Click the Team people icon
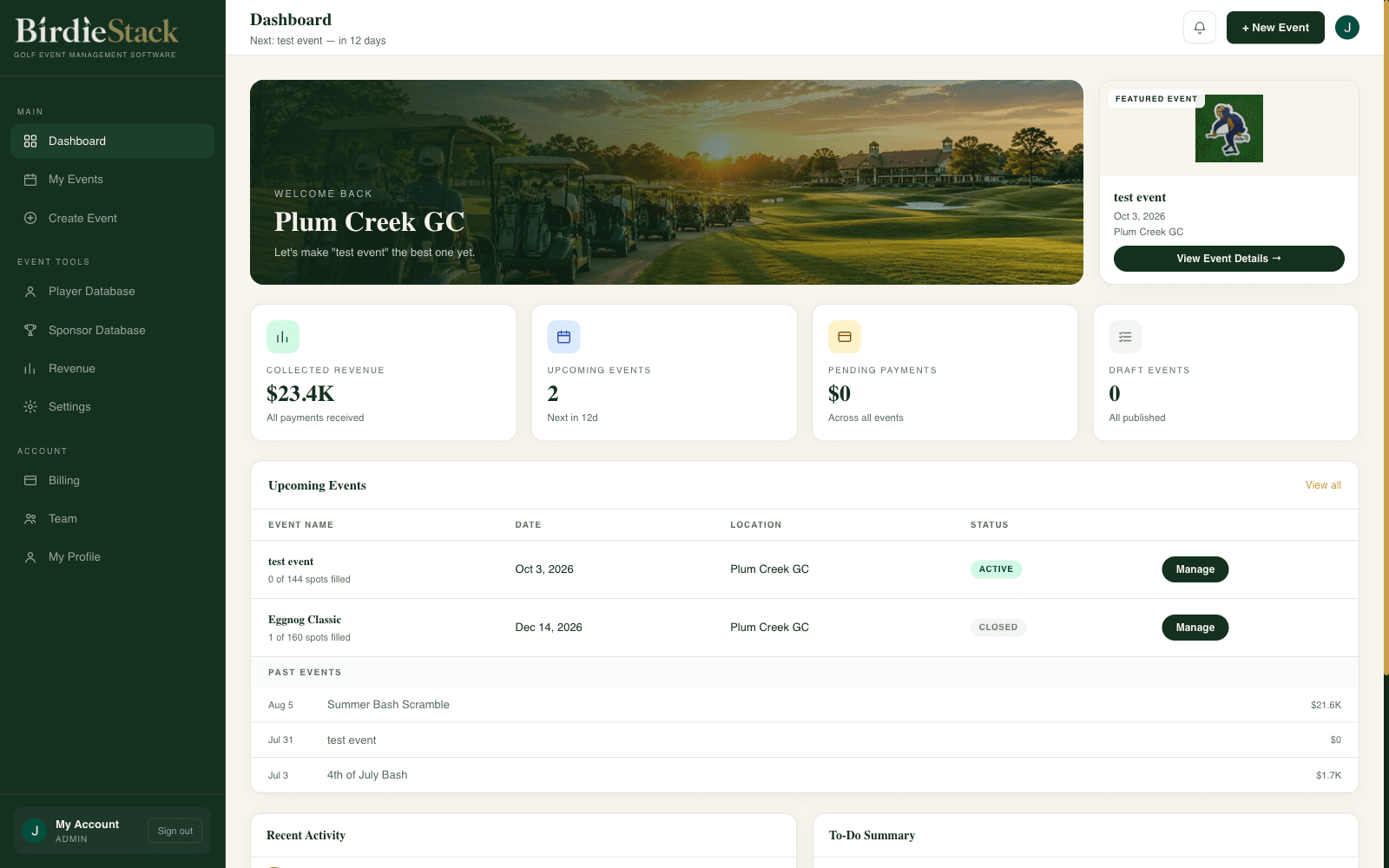This screenshot has width=1389, height=868. pyautogui.click(x=30, y=518)
